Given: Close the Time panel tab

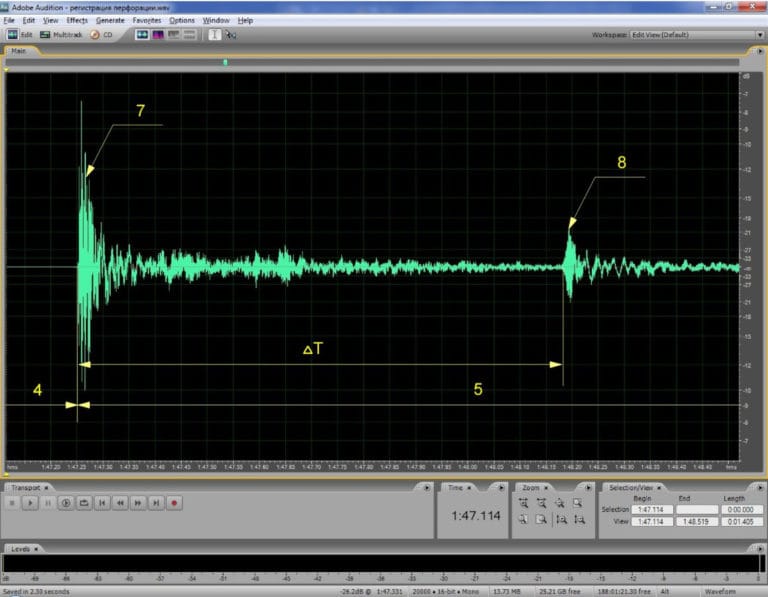Looking at the screenshot, I should click(x=469, y=488).
